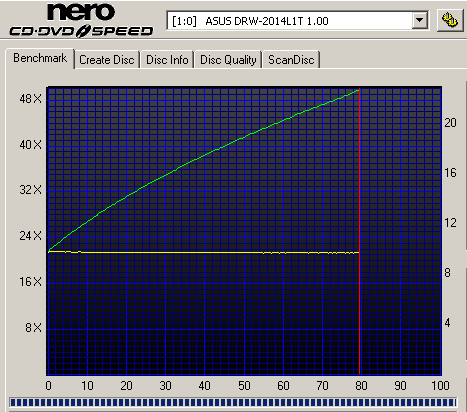Image resolution: width=467 pixels, height=412 pixels.
Task: Select the Disc Quality tab
Action: point(228,60)
